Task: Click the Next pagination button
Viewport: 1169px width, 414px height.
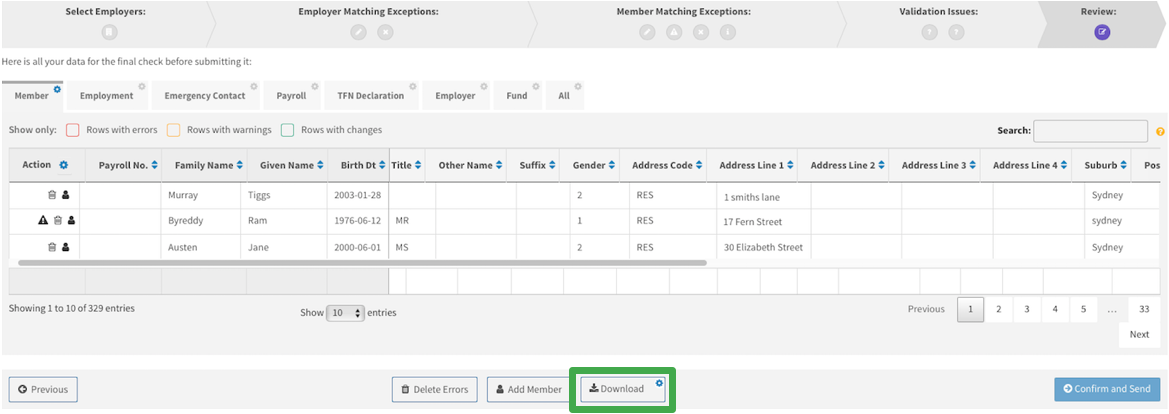Action: [1139, 335]
